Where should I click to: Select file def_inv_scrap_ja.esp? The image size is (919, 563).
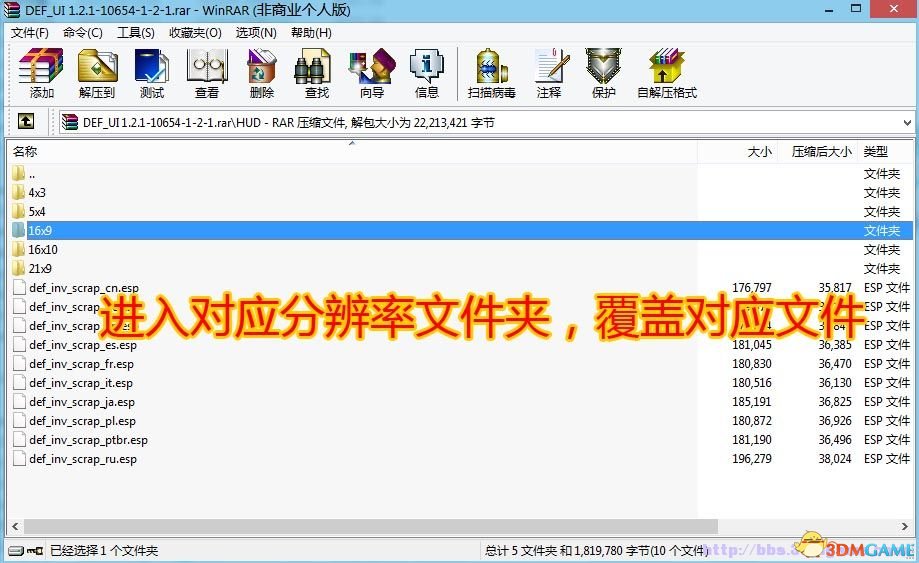point(462,402)
